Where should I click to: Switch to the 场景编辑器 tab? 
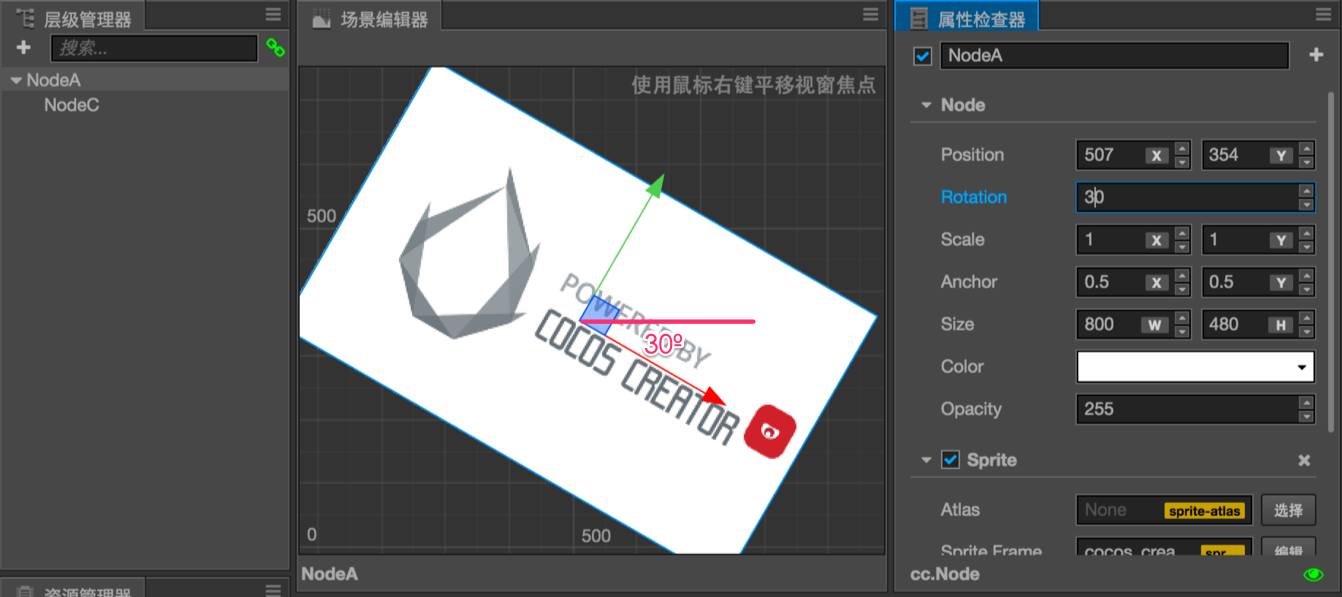370,16
